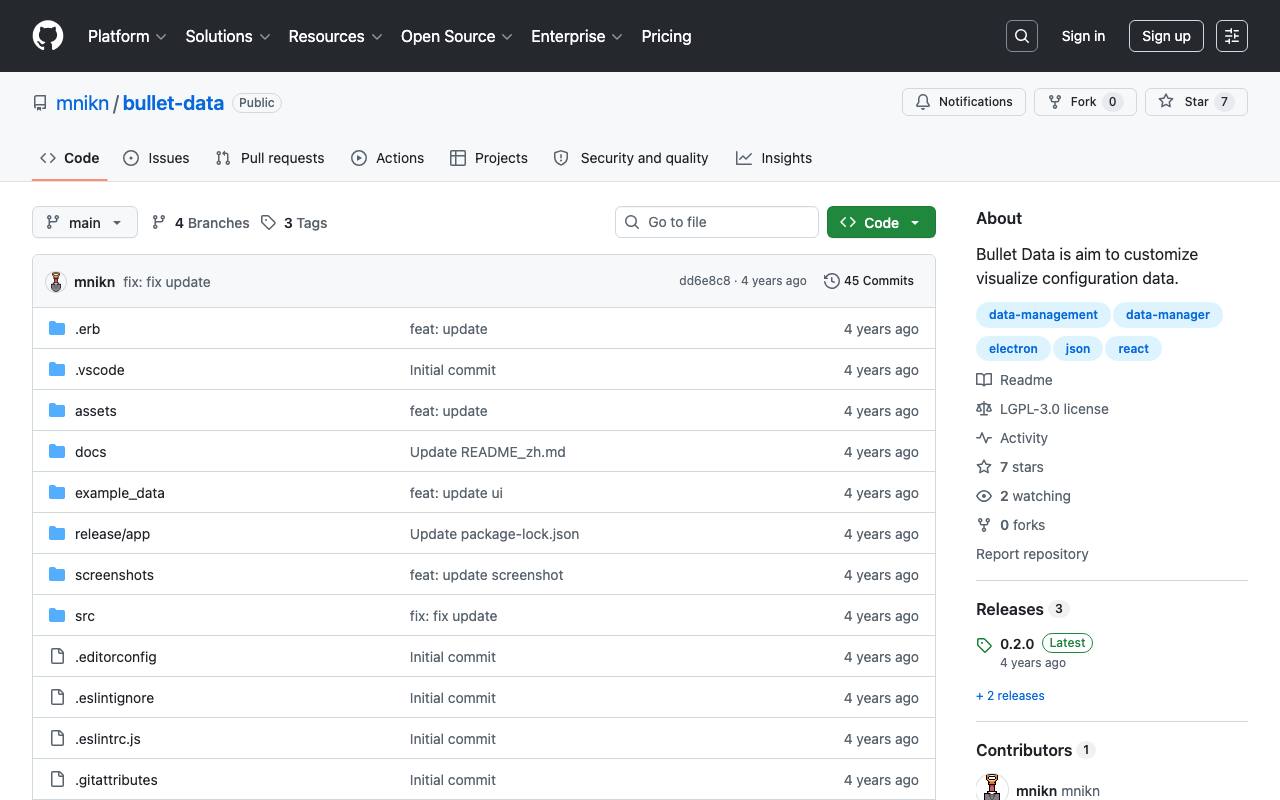1280x800 pixels.
Task: Open appearance settings icon button
Action: 1232,36
